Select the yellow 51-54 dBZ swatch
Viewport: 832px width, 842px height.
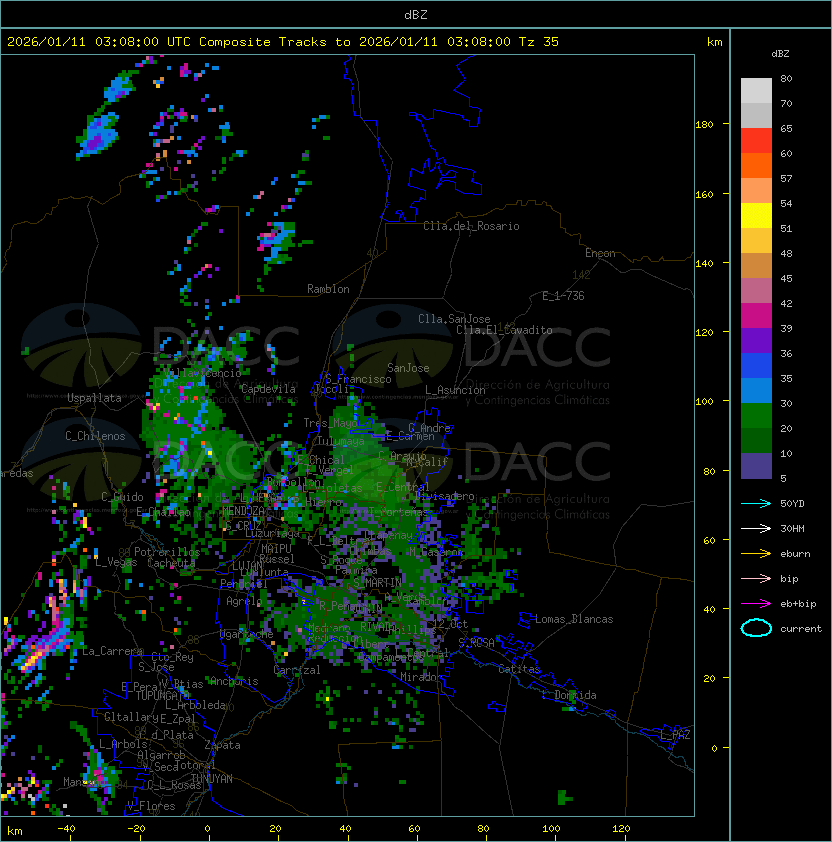[x=756, y=216]
